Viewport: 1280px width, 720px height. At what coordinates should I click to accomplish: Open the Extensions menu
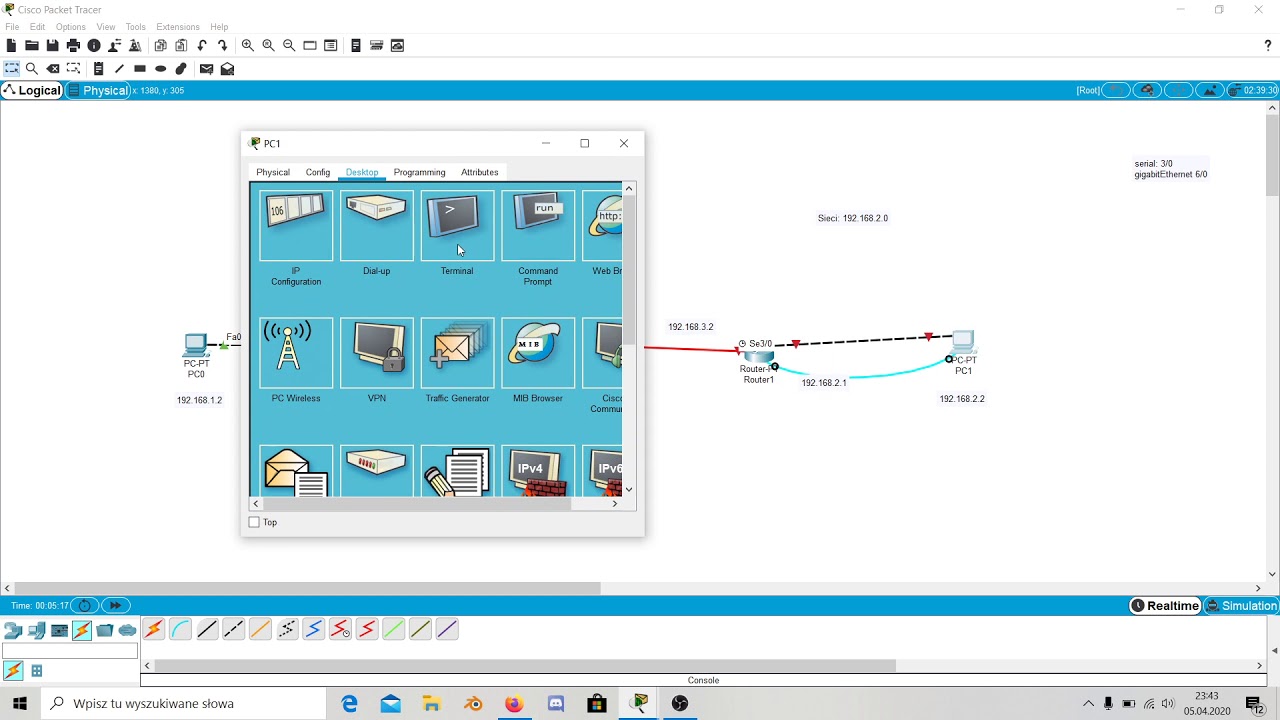(x=177, y=27)
